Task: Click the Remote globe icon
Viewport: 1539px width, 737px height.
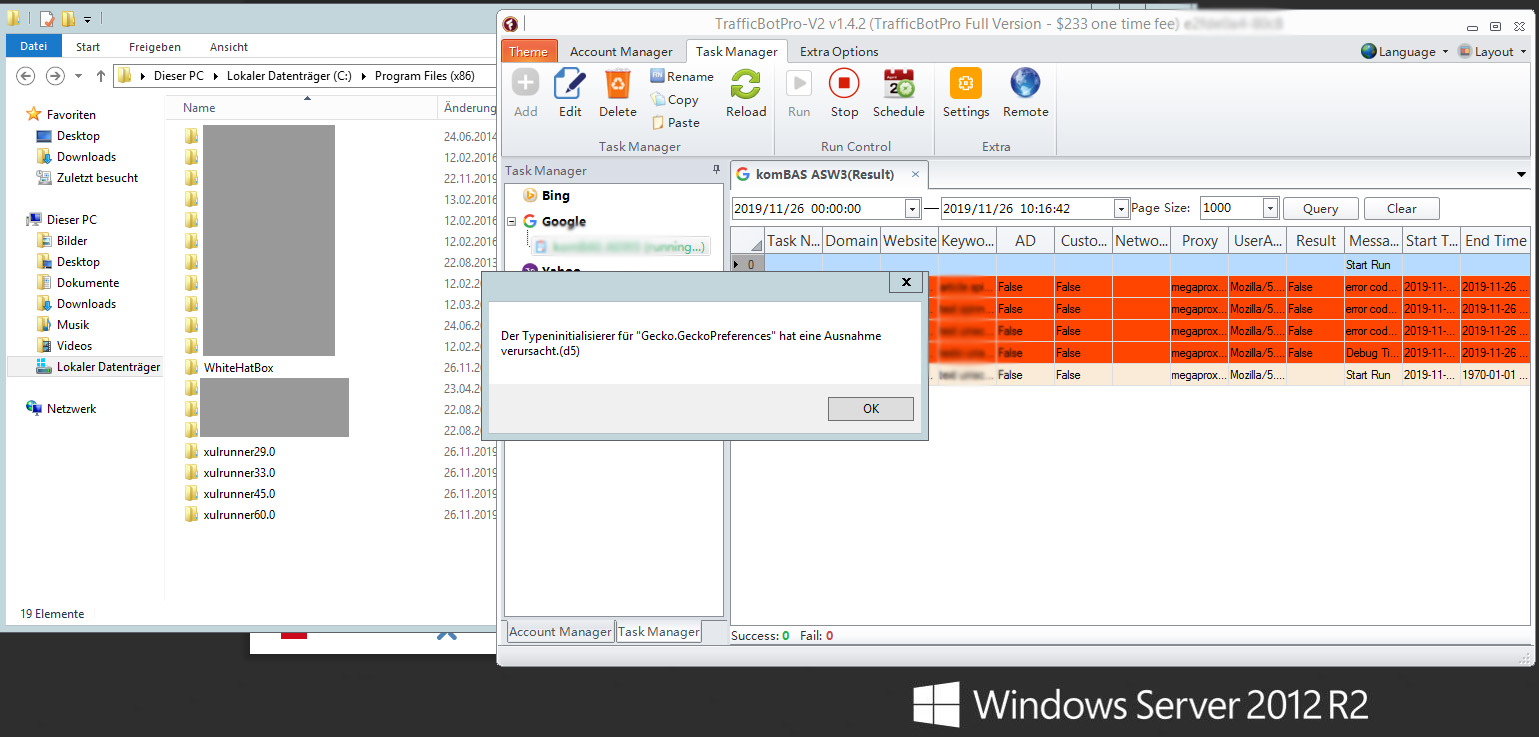Action: pyautogui.click(x=1025, y=83)
